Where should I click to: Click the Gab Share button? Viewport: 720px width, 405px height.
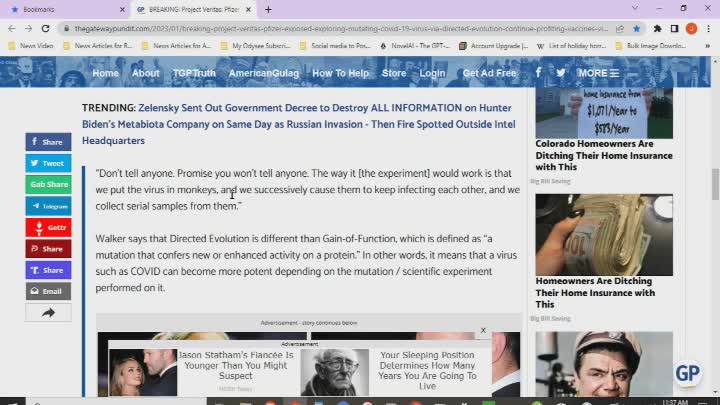[48, 184]
